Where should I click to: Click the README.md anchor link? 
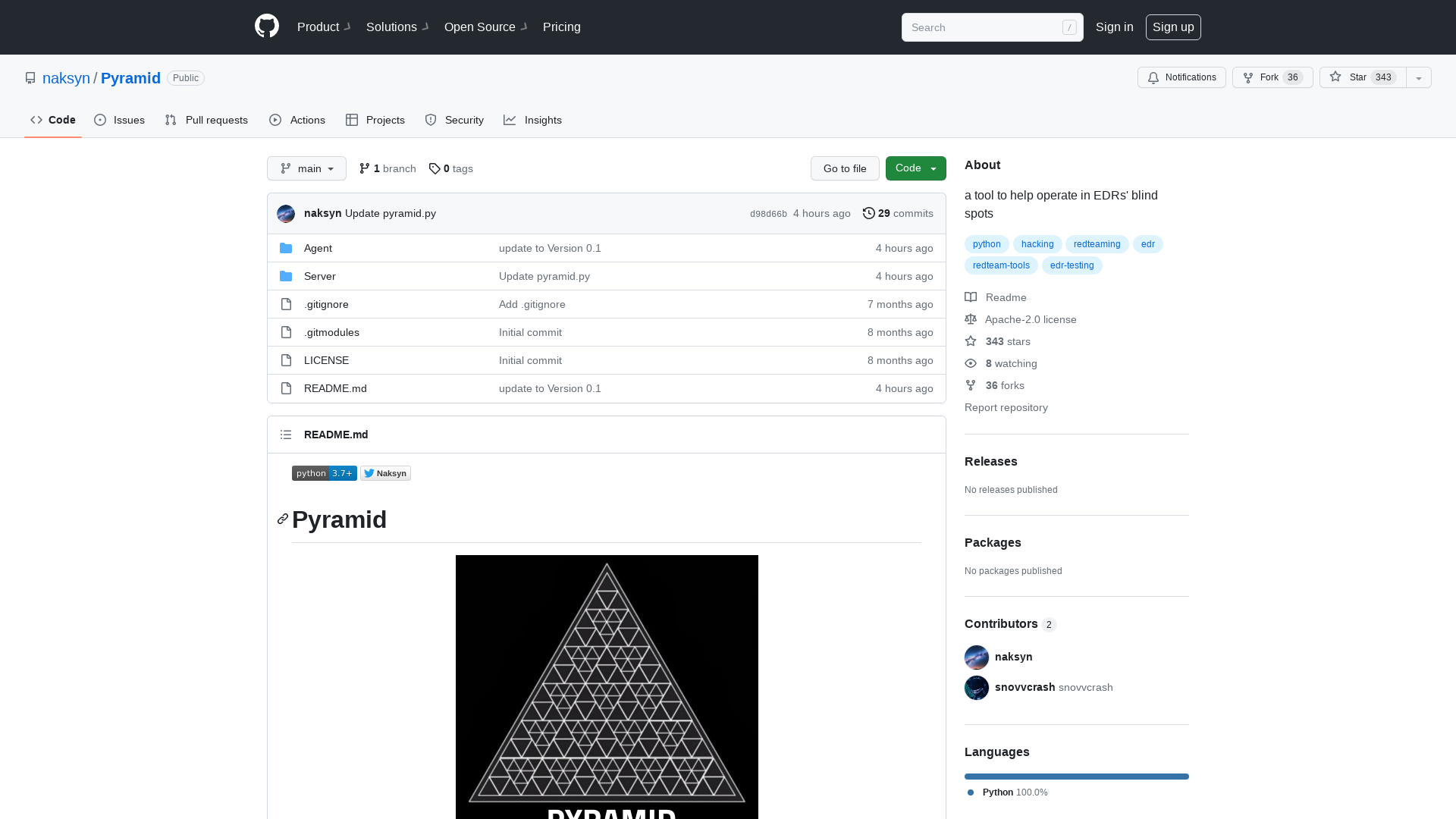pyautogui.click(x=336, y=434)
